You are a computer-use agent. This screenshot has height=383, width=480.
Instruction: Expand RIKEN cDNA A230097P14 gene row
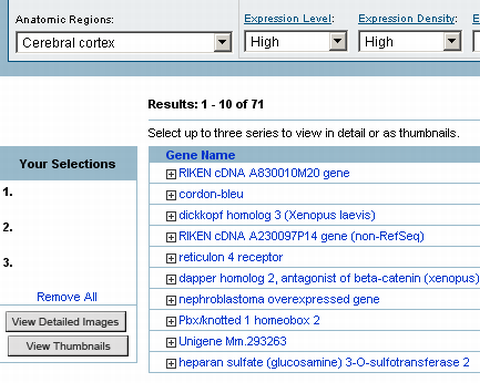171,237
